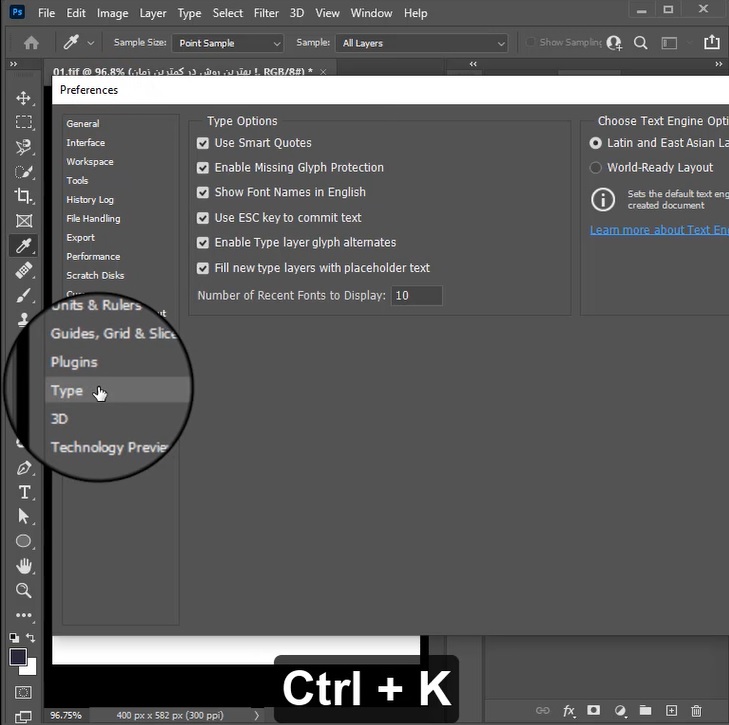Image resolution: width=729 pixels, height=725 pixels.
Task: Select the Crop tool
Action: tap(24, 196)
